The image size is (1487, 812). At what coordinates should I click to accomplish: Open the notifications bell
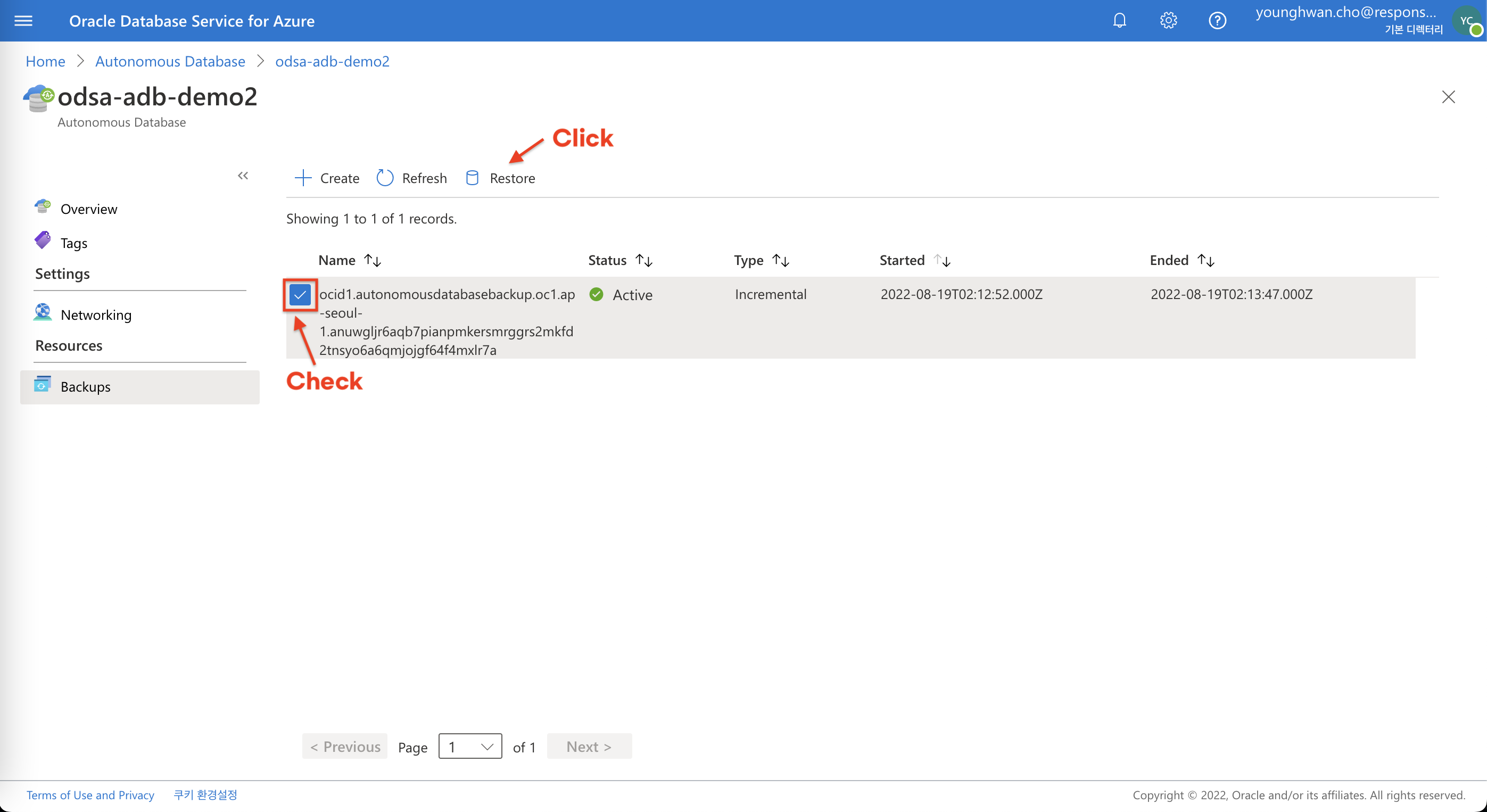click(x=1119, y=21)
